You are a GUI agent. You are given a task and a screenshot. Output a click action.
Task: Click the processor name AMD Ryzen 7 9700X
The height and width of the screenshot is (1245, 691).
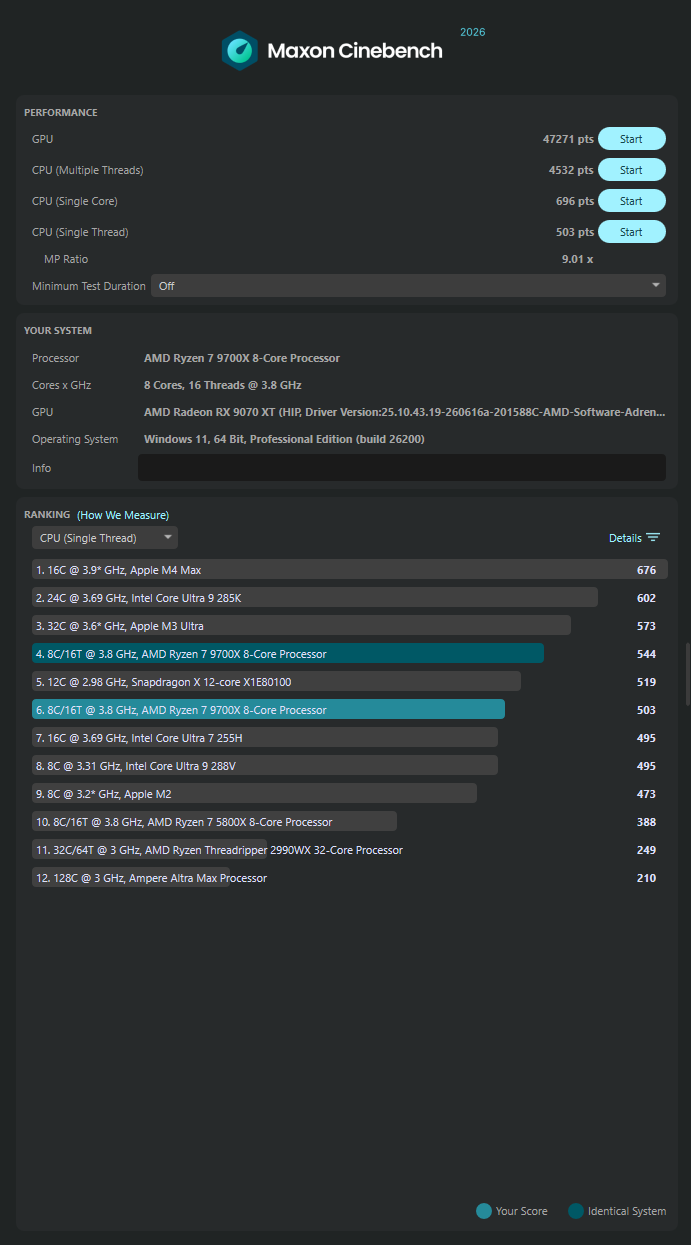242,358
